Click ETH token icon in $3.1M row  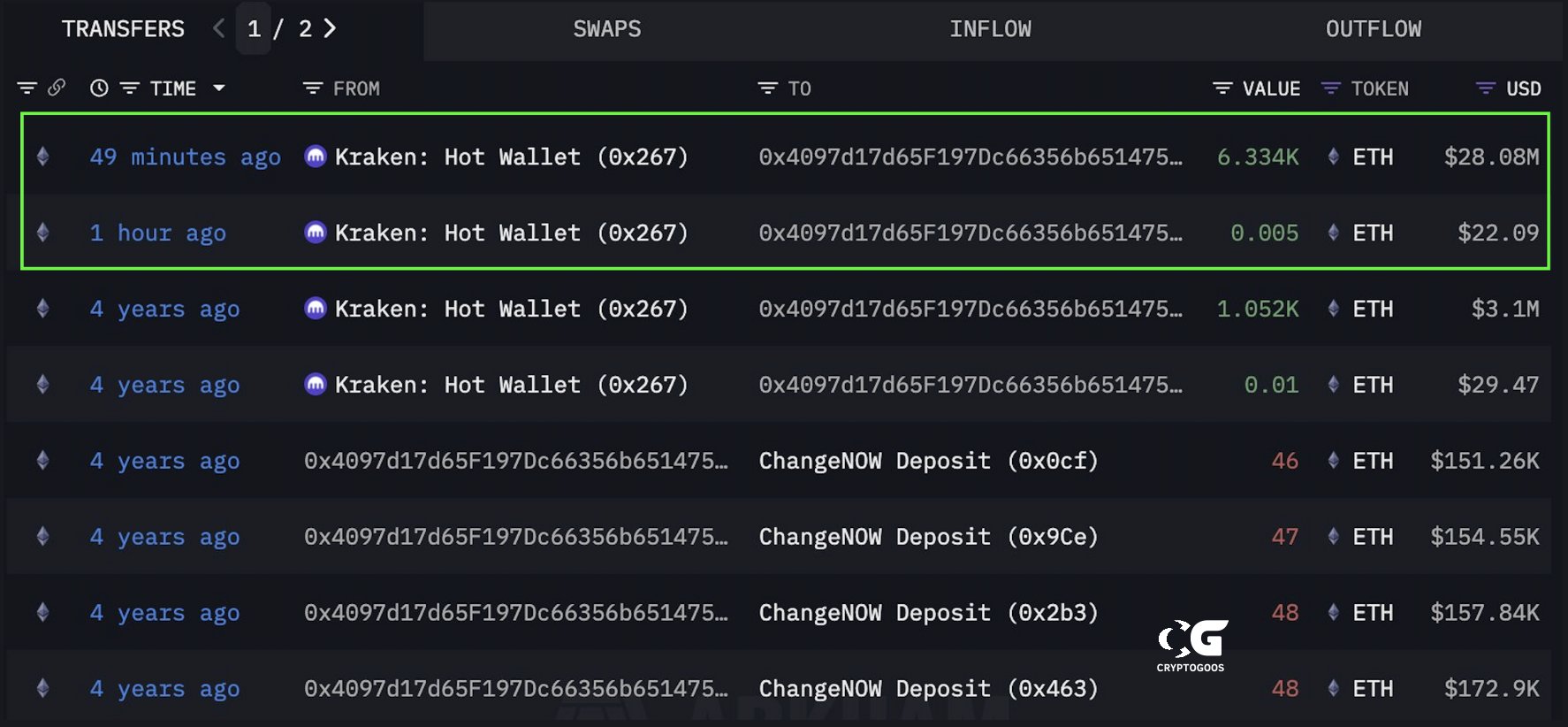coord(1333,309)
